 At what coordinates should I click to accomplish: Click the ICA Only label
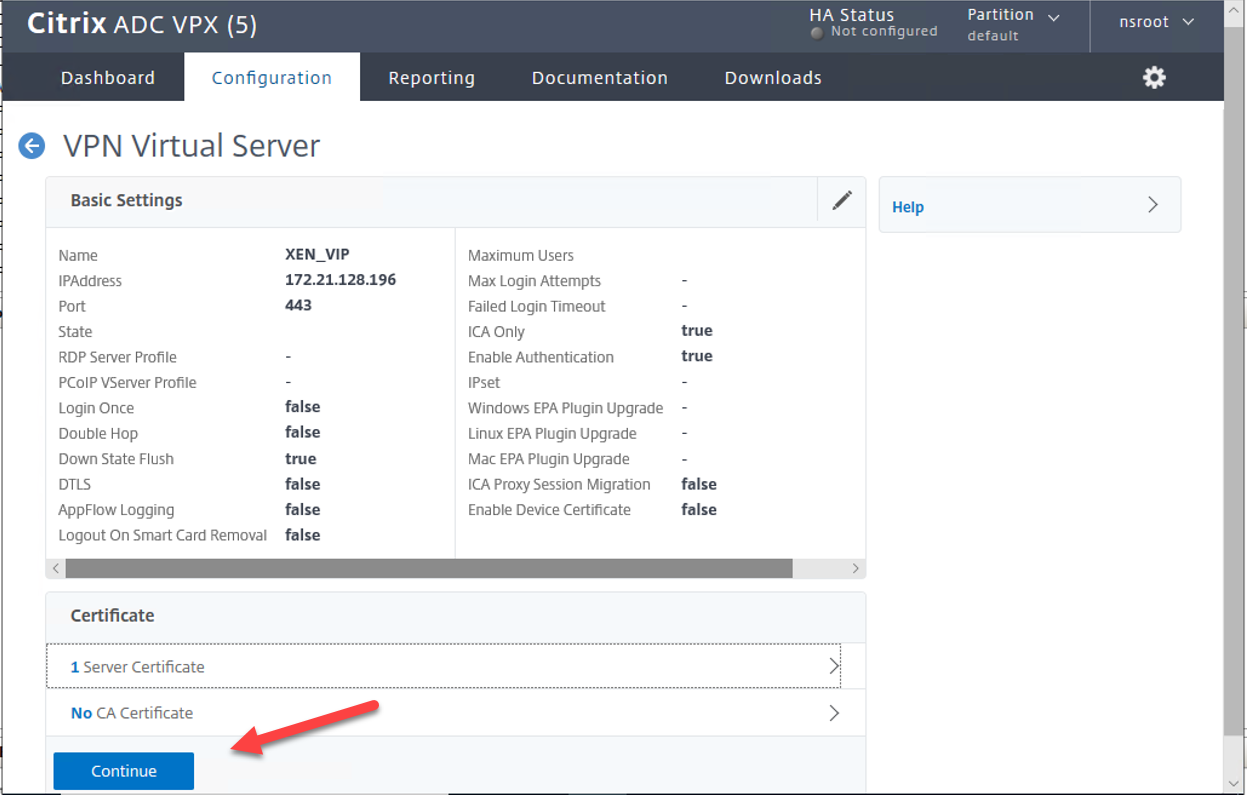tap(496, 332)
